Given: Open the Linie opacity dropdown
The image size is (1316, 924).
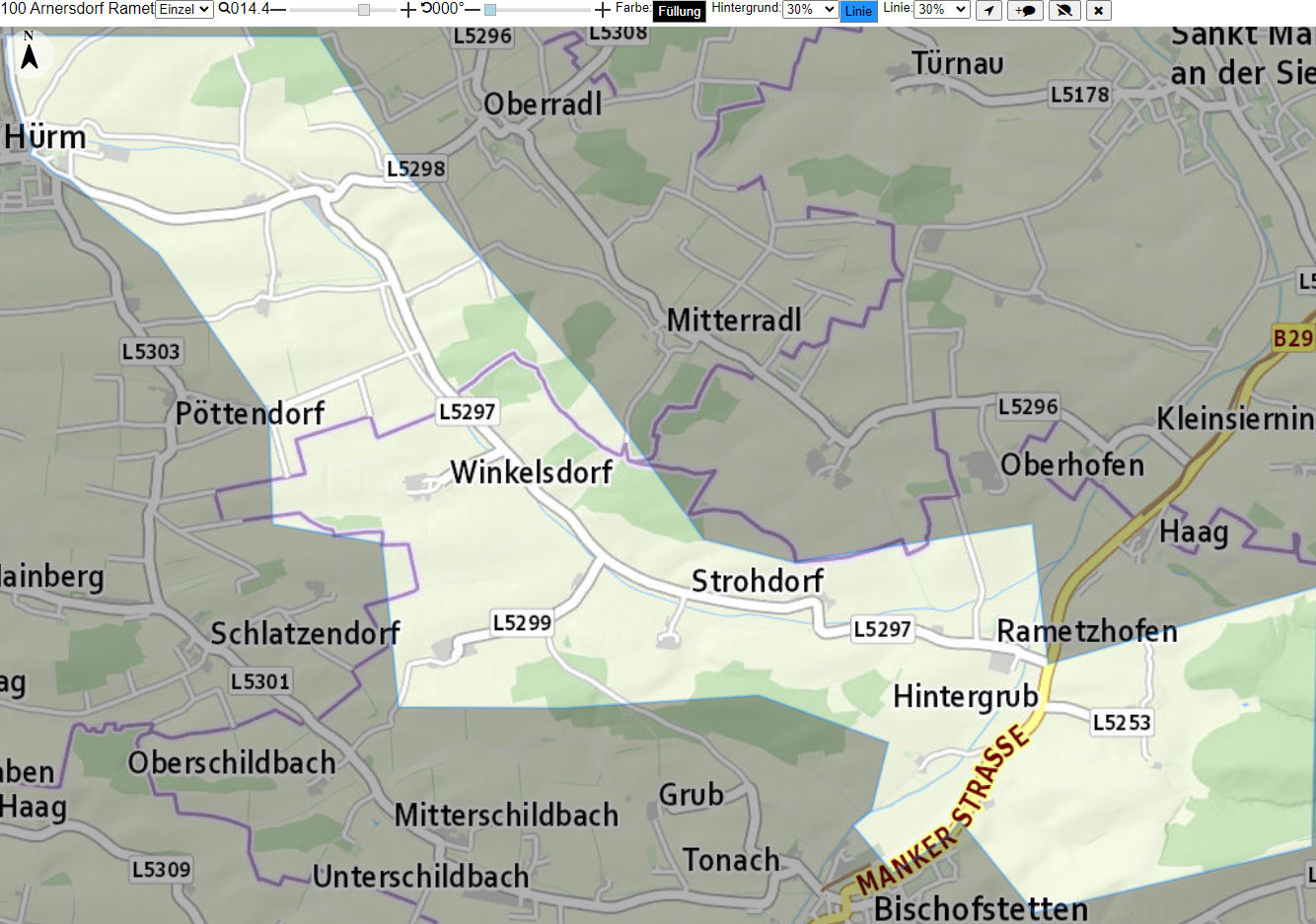Looking at the screenshot, I should (x=942, y=9).
